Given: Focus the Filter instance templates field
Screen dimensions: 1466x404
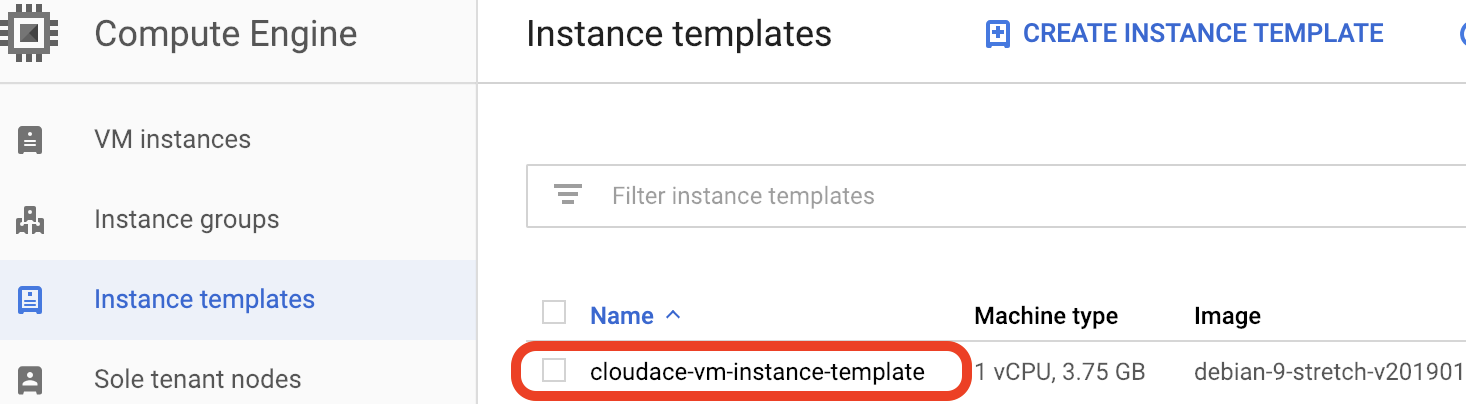Looking at the screenshot, I should [x=996, y=196].
